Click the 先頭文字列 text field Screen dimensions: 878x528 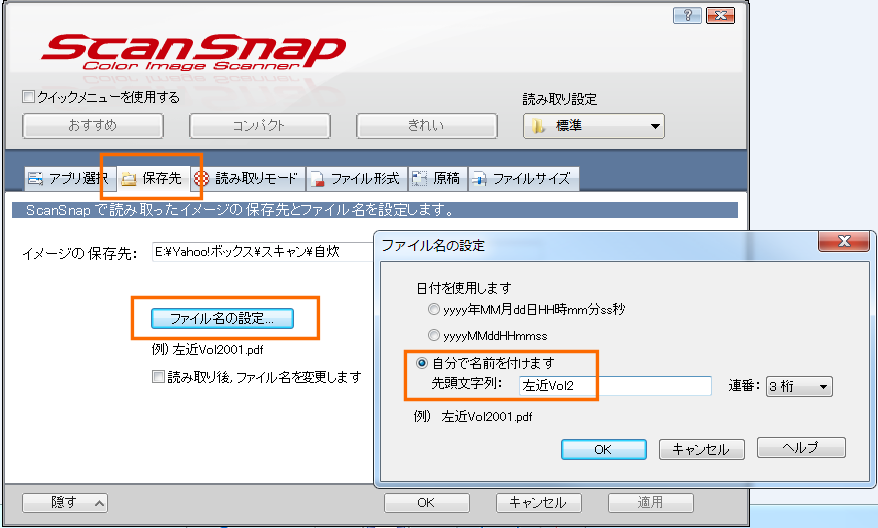[x=613, y=386]
